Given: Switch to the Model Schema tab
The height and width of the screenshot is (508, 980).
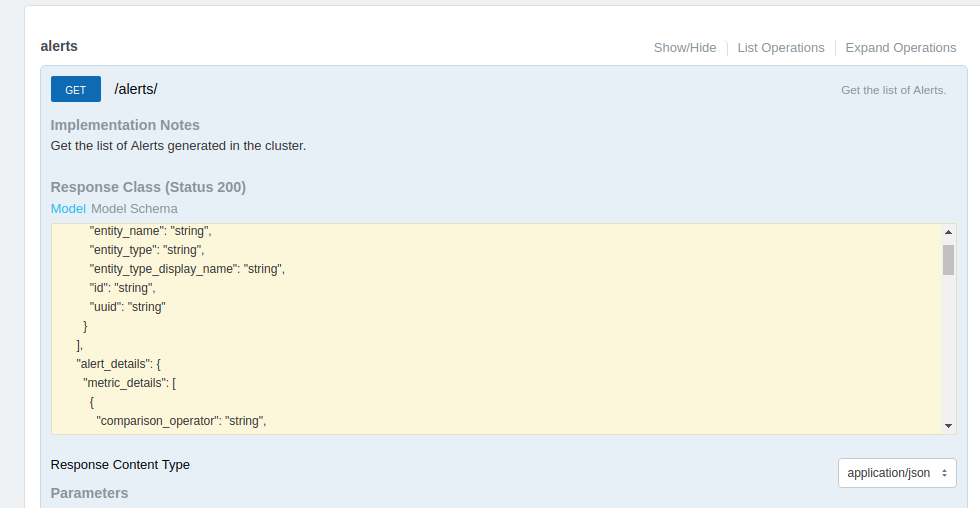Looking at the screenshot, I should pyautogui.click(x=134, y=209).
